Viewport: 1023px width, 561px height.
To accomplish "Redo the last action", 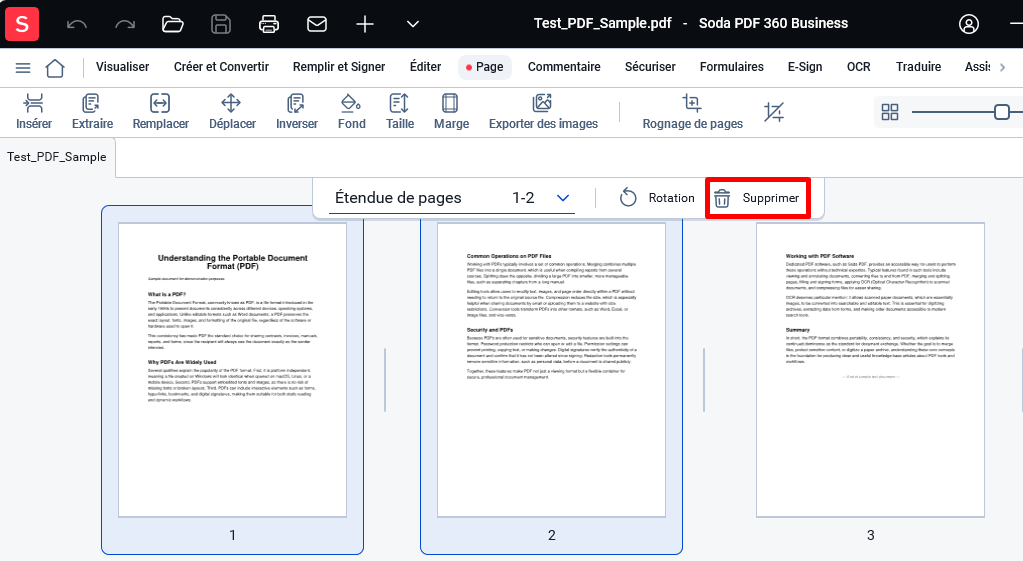I will coord(125,25).
